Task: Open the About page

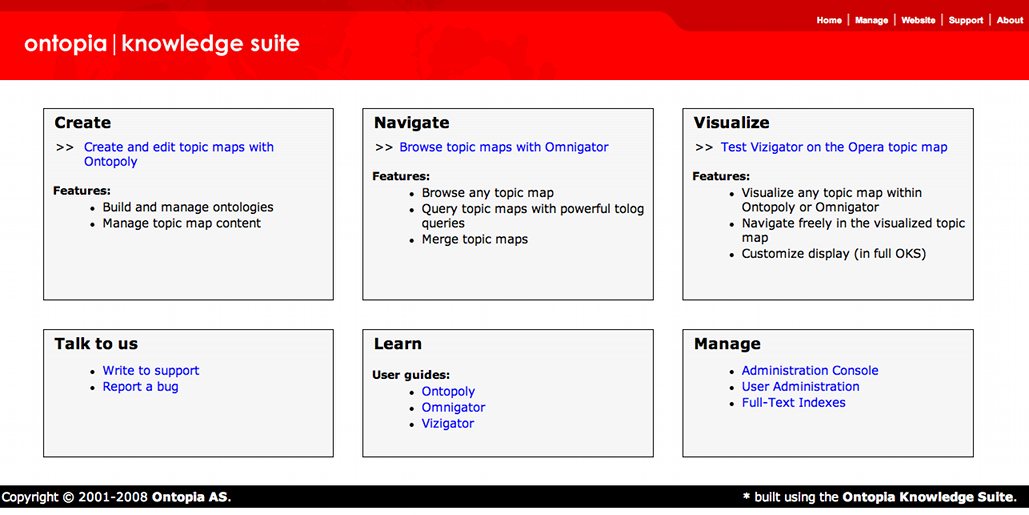Action: tap(1009, 20)
